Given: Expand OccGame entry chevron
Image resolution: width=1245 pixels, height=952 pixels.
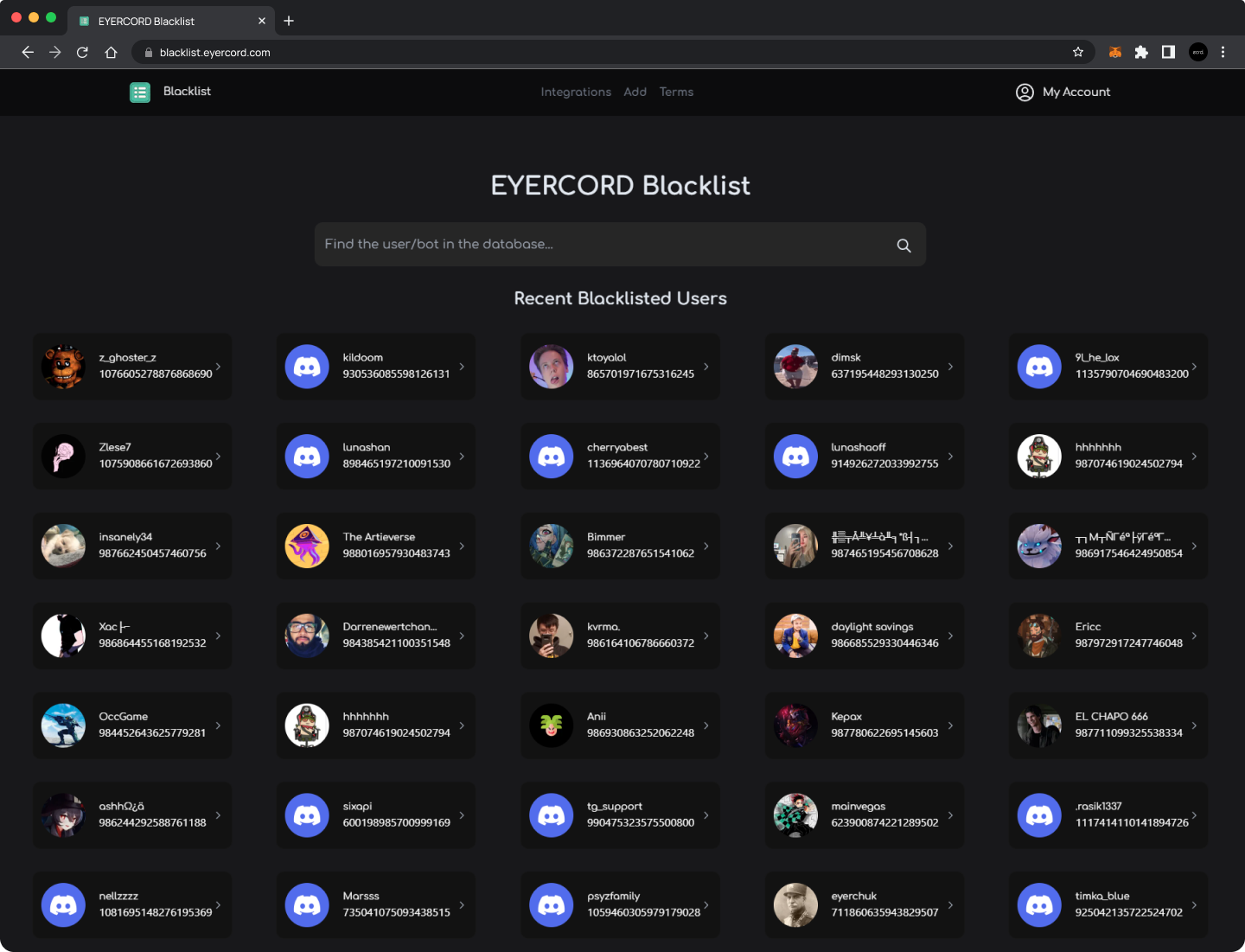Looking at the screenshot, I should coord(218,725).
